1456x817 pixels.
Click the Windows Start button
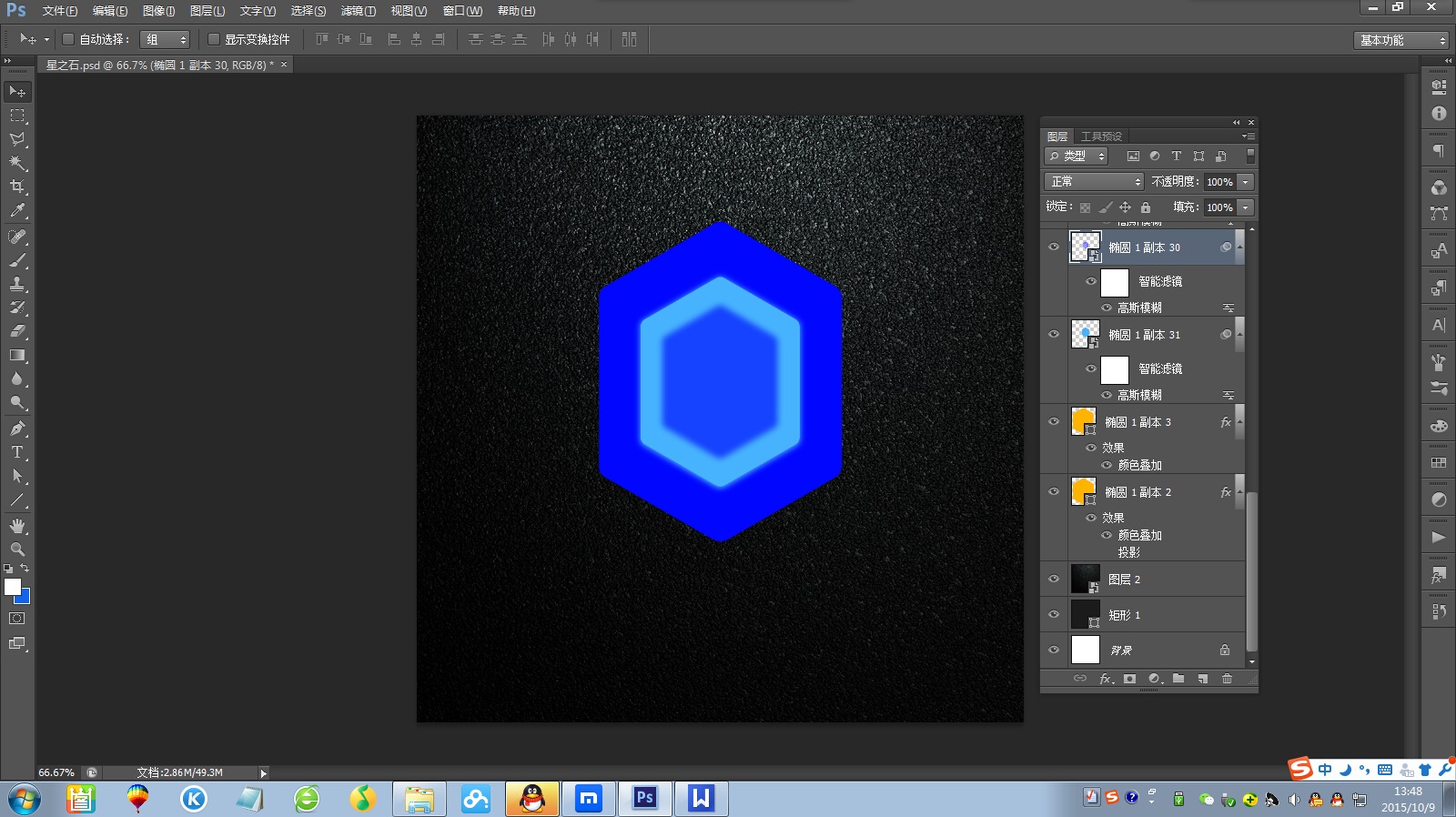(25, 800)
